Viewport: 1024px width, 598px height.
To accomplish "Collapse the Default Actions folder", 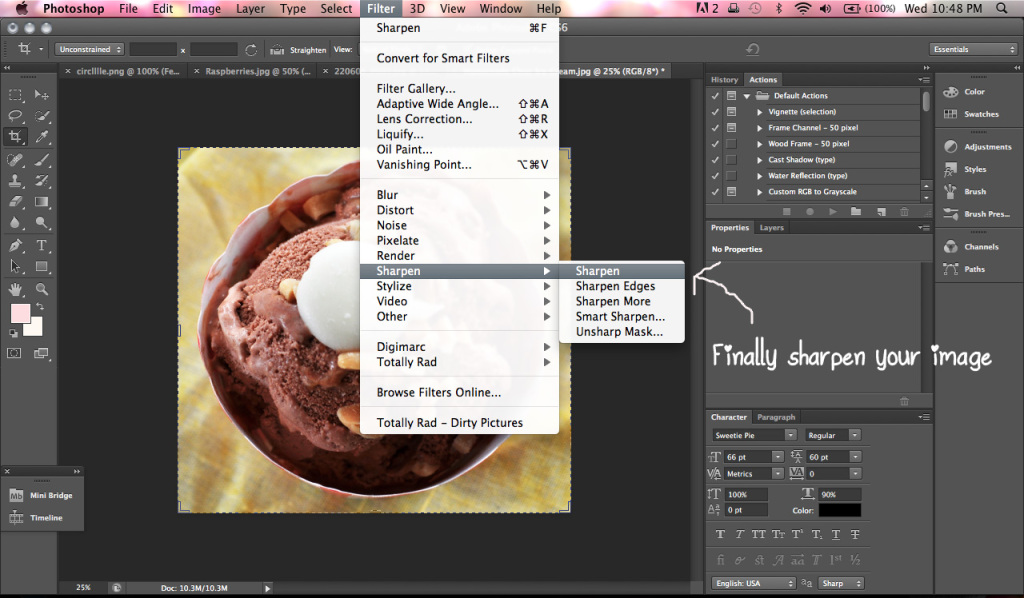I will pos(746,96).
